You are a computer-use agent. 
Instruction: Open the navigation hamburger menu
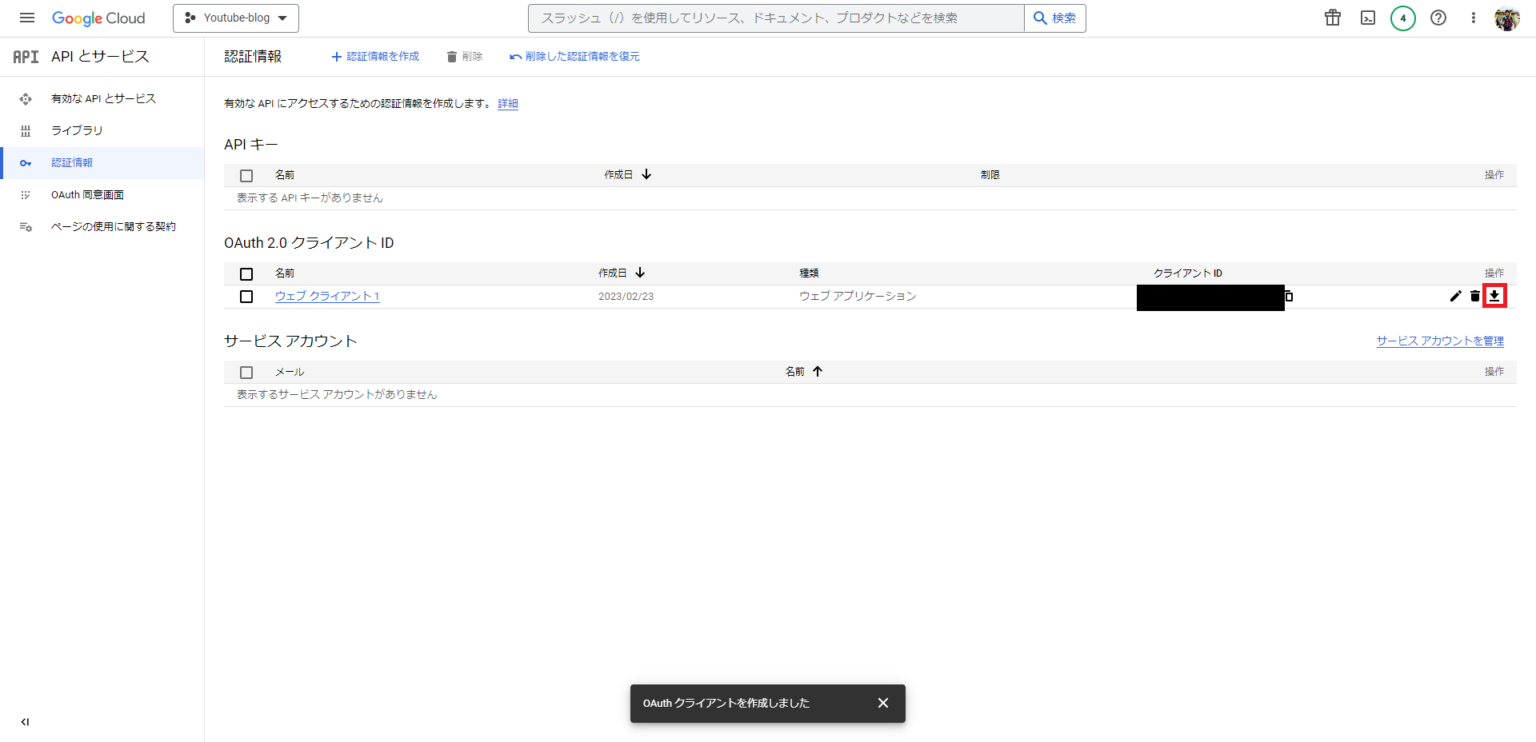(27, 16)
